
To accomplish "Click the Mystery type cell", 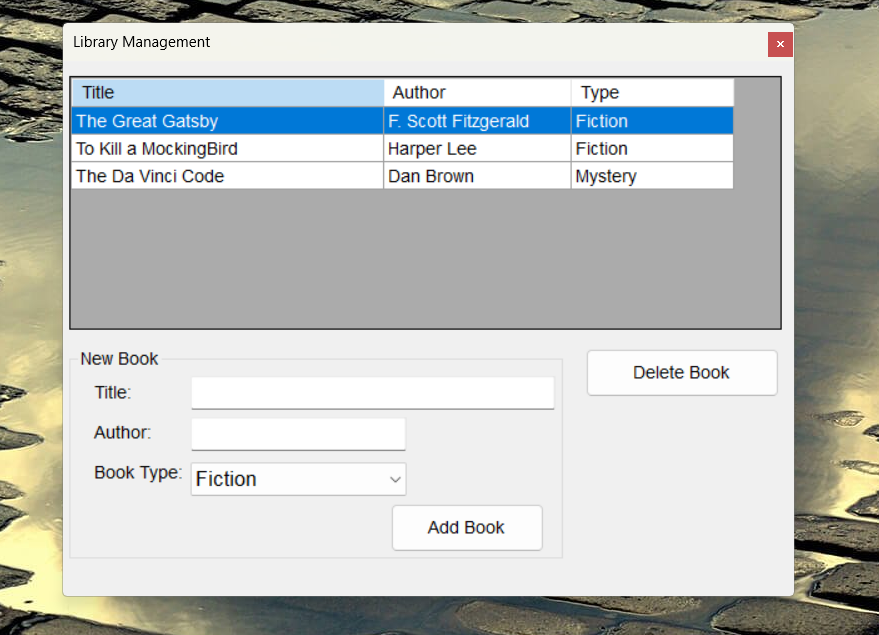I will tap(652, 176).
